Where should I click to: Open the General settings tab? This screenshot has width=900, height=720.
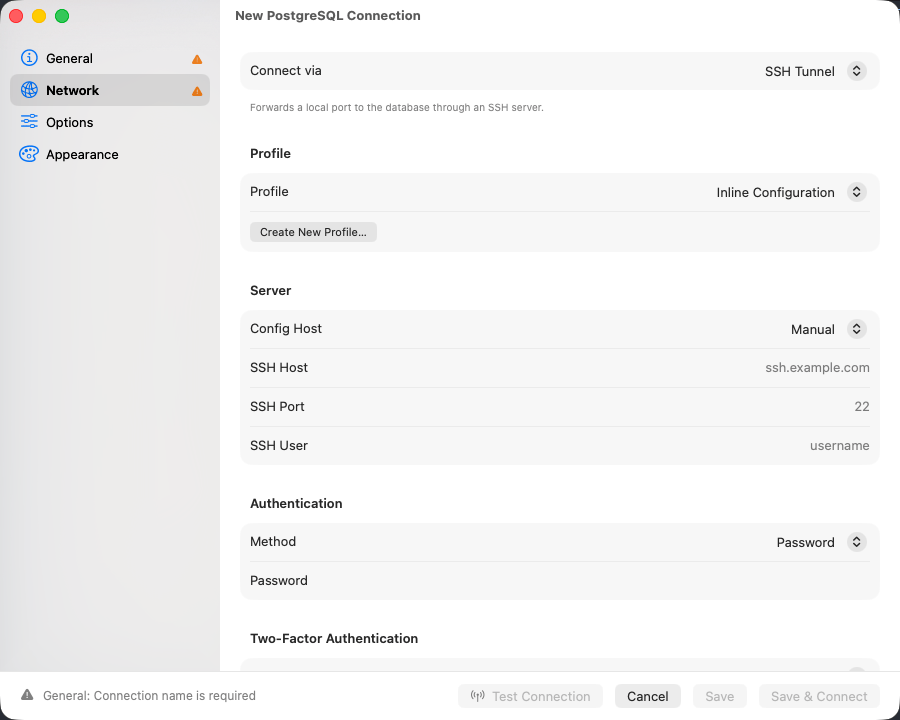point(110,58)
